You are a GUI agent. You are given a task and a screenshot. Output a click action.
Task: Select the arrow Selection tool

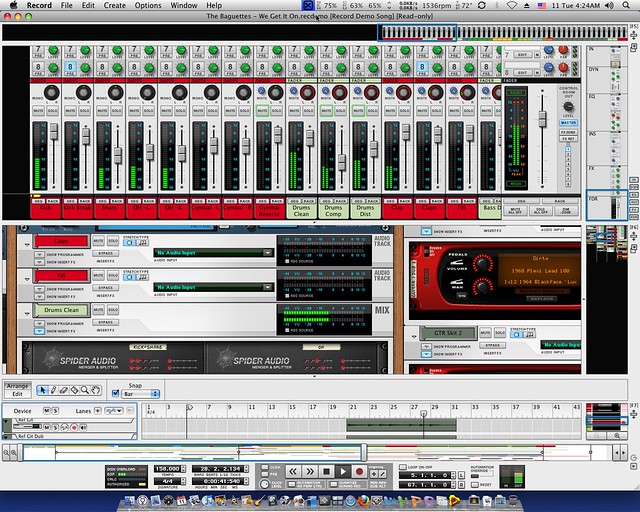coord(42,390)
